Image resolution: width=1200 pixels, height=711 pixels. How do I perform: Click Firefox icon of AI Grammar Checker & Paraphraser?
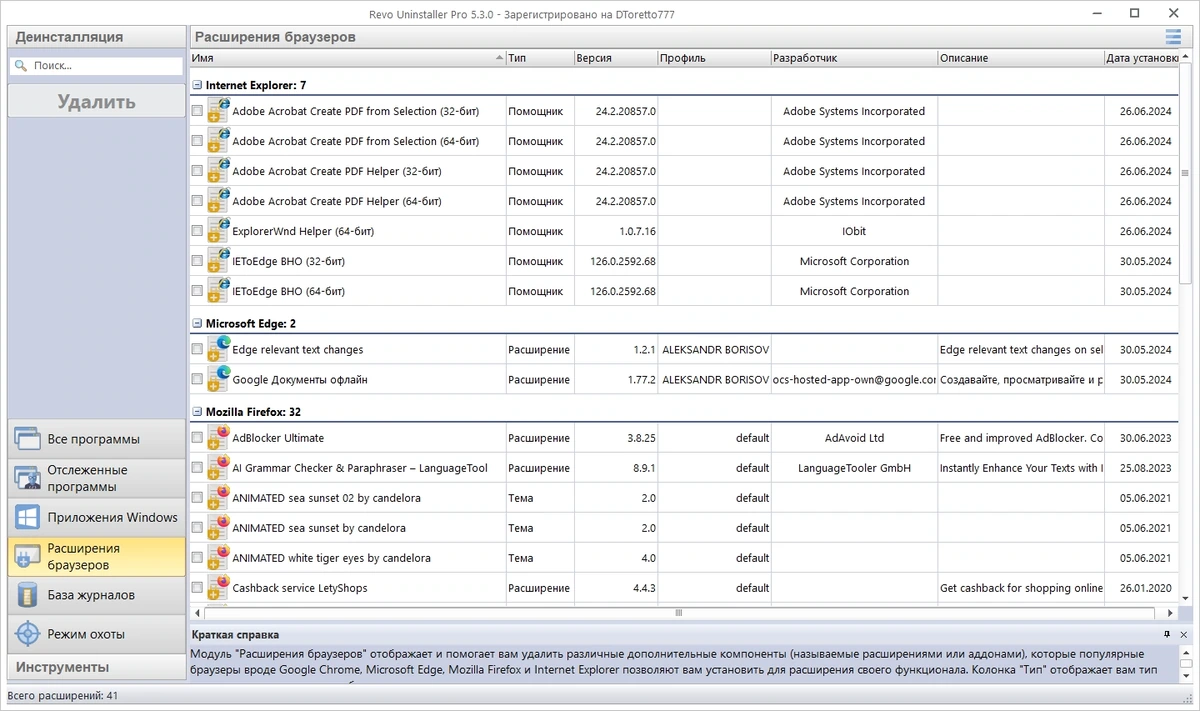click(x=219, y=468)
